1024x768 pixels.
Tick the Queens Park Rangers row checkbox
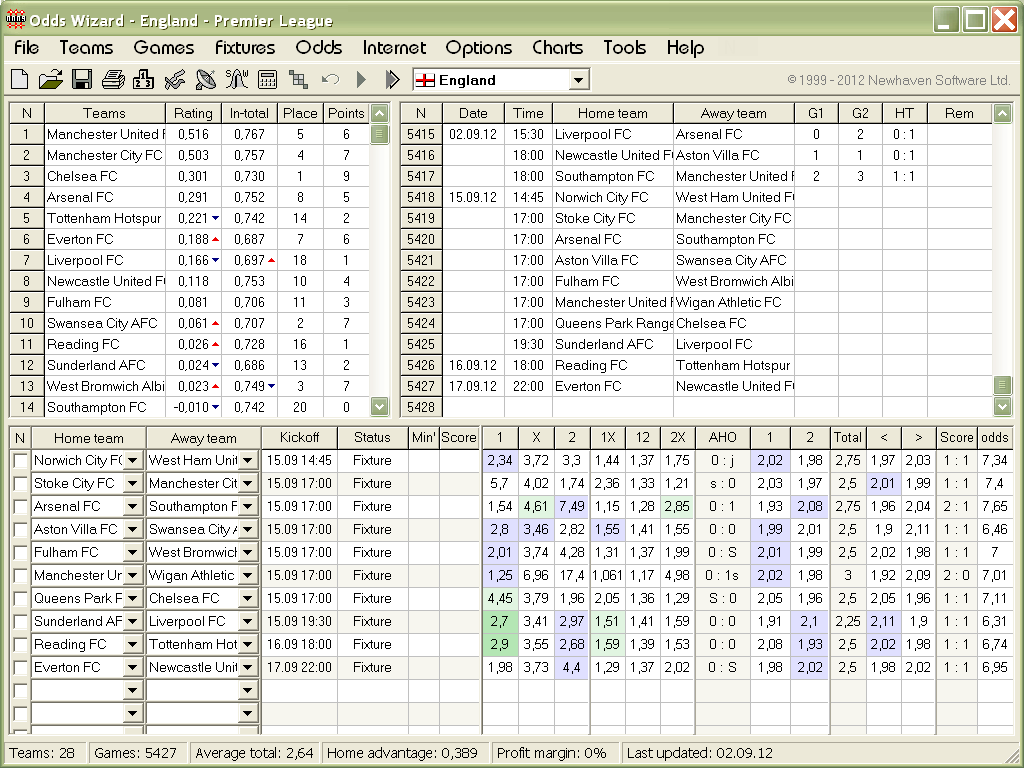[21, 599]
